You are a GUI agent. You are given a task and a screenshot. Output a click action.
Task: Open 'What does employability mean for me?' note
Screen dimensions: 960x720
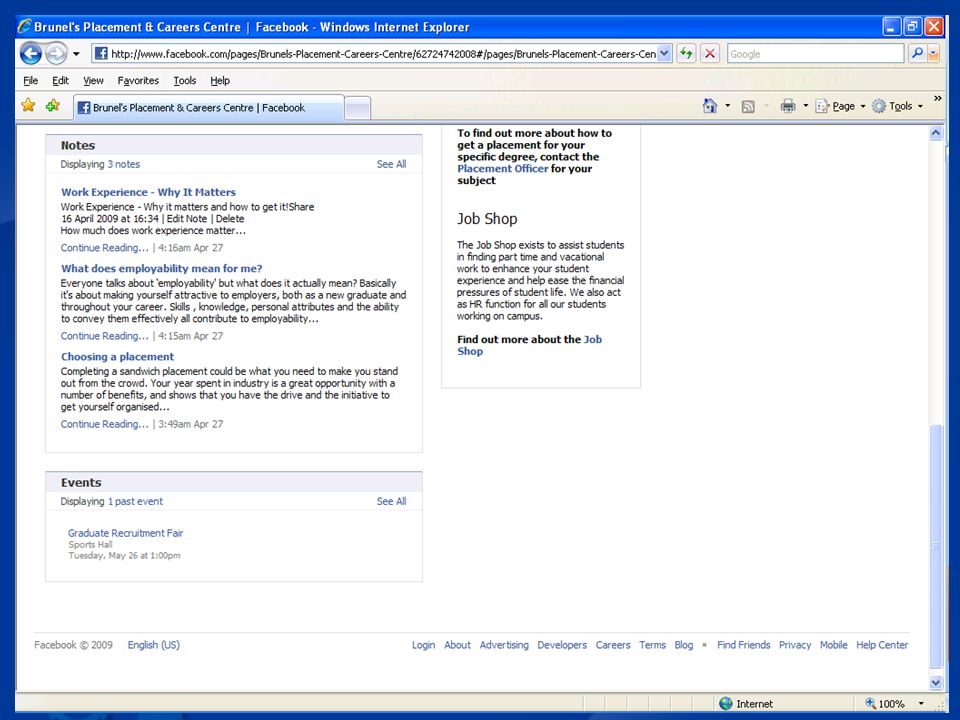(x=162, y=268)
